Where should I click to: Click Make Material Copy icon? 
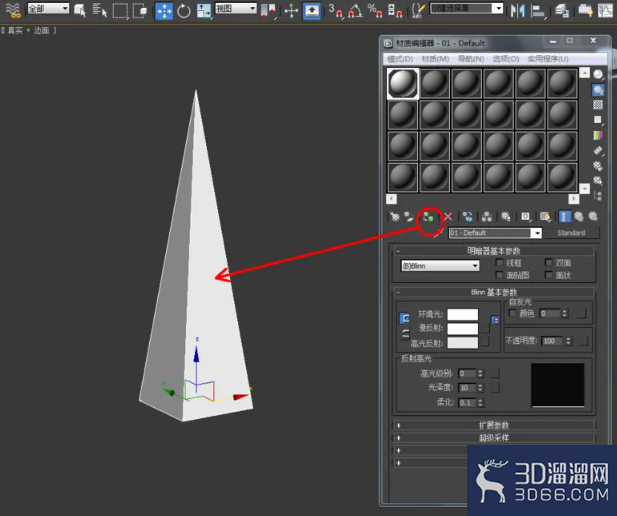pos(467,216)
